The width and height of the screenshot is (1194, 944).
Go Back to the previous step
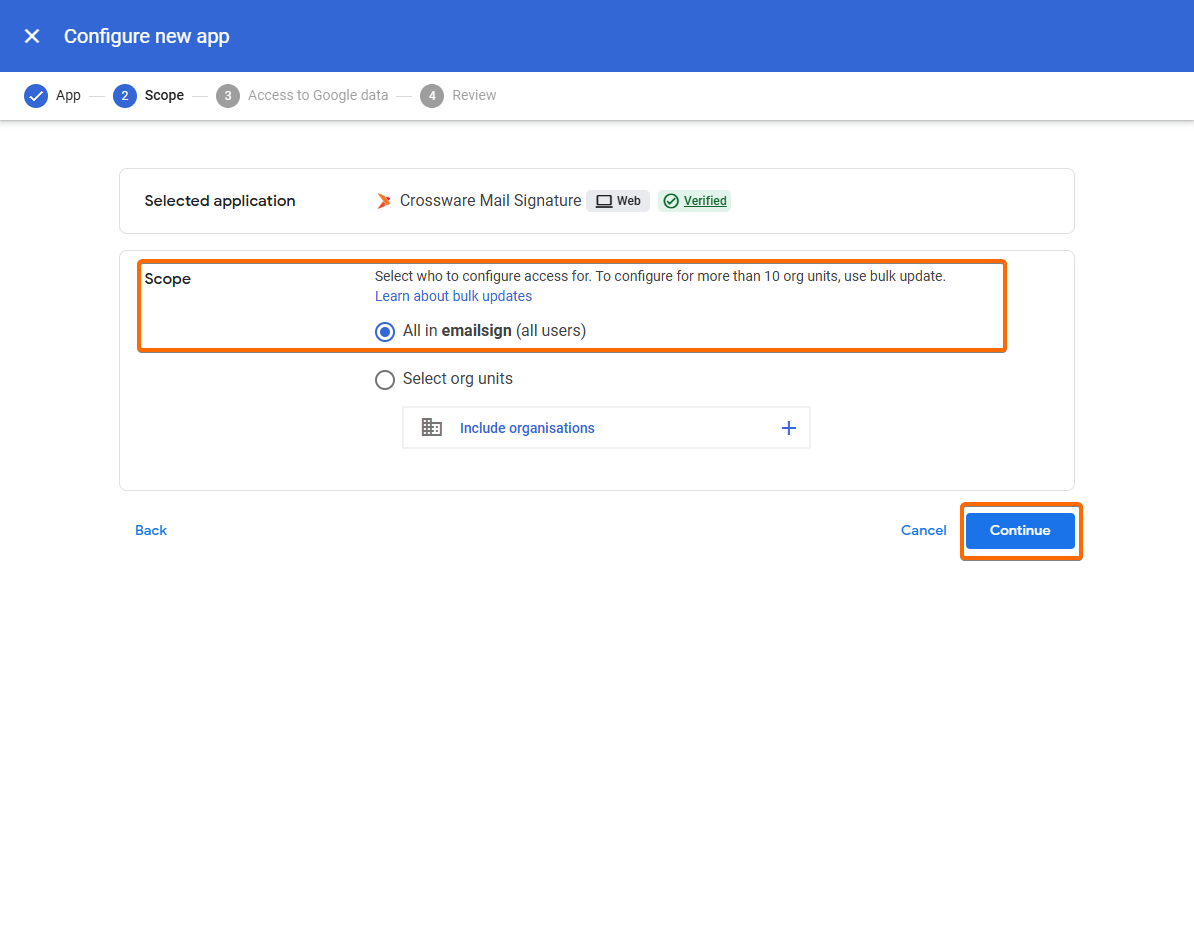click(151, 531)
